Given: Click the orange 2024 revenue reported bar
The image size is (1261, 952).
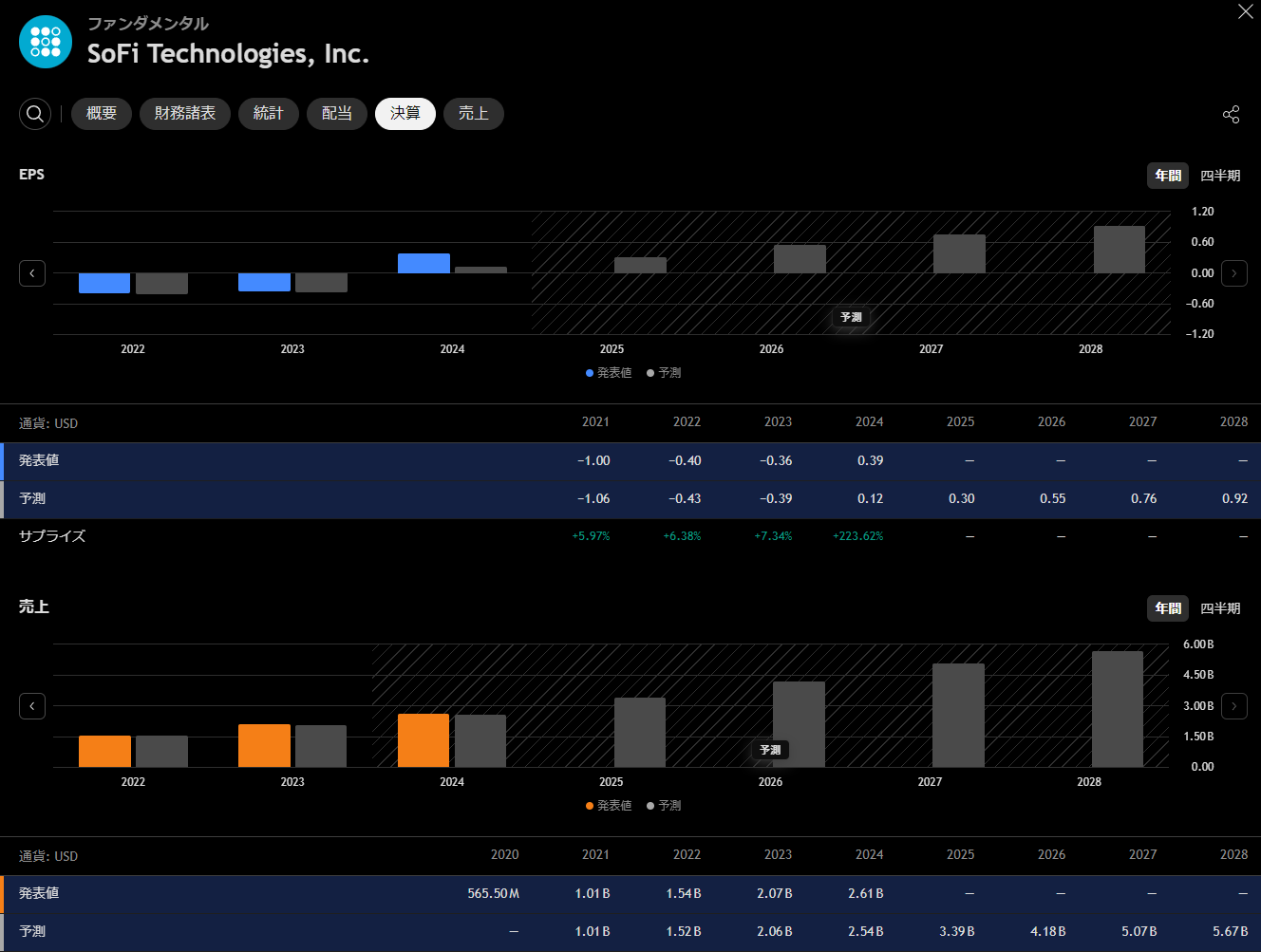Looking at the screenshot, I should tap(423, 740).
